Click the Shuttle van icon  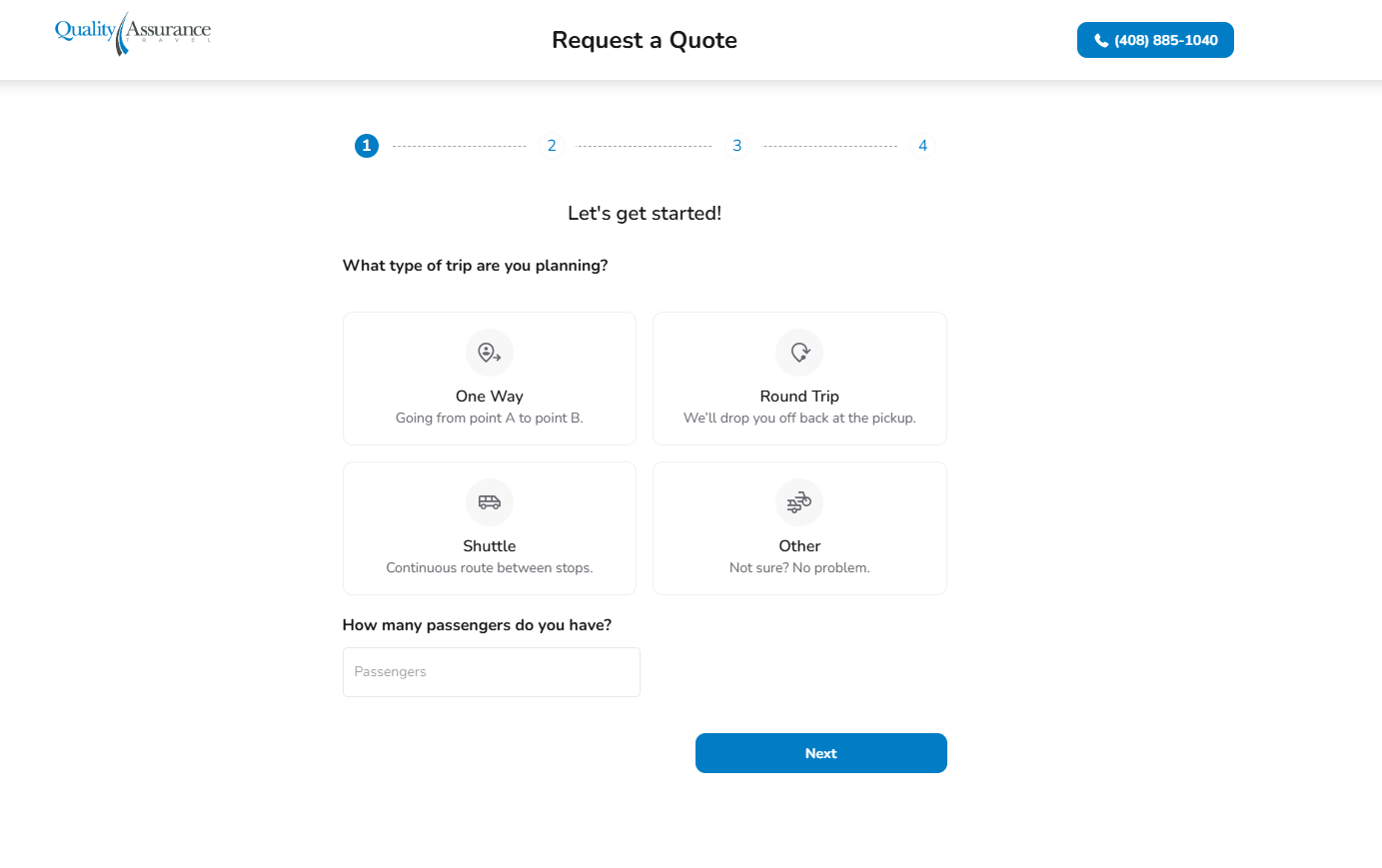[490, 502]
